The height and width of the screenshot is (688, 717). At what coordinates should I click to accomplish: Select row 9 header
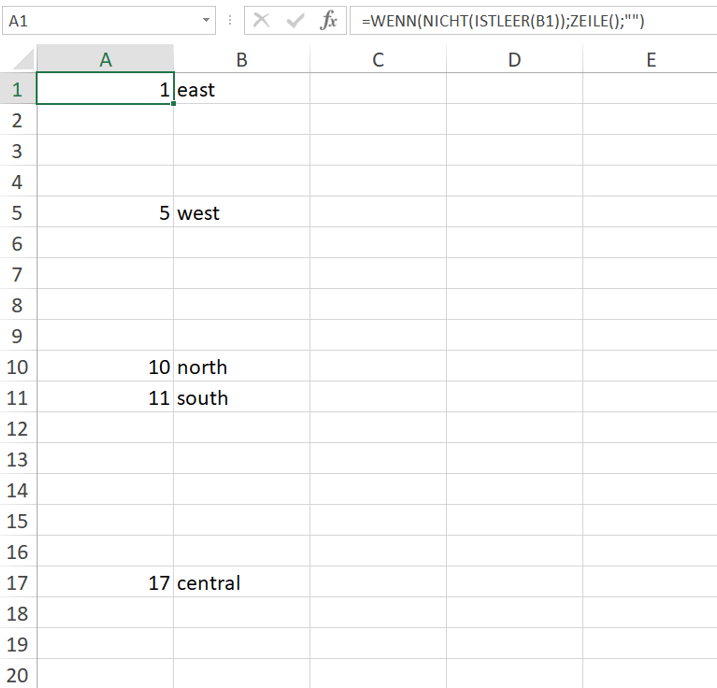pos(18,335)
